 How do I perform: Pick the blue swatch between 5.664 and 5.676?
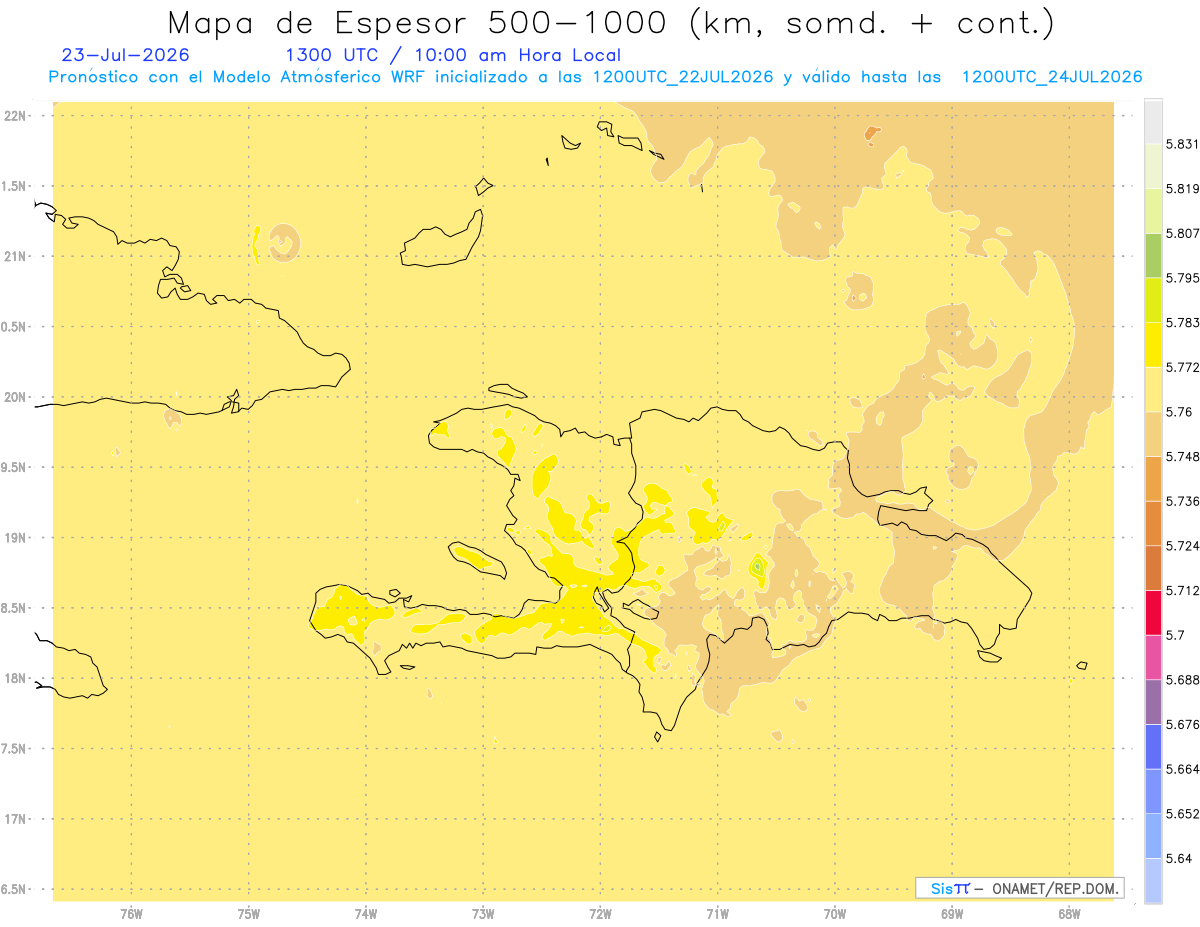point(1153,746)
